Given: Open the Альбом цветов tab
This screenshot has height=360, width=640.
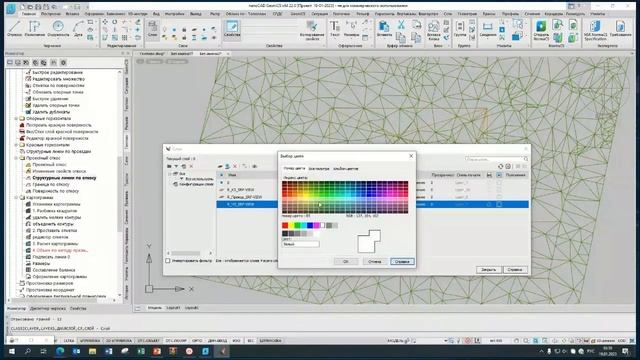Looking at the screenshot, I should [345, 169].
